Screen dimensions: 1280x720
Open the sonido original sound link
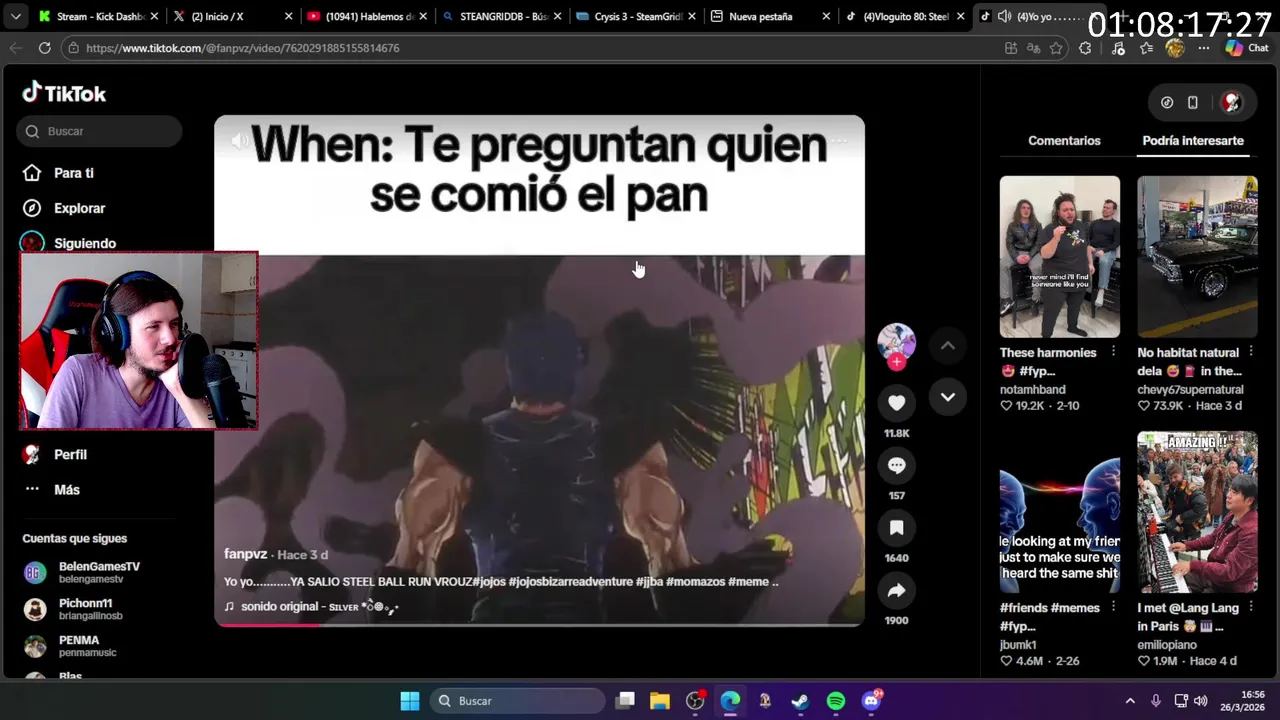pos(311,606)
